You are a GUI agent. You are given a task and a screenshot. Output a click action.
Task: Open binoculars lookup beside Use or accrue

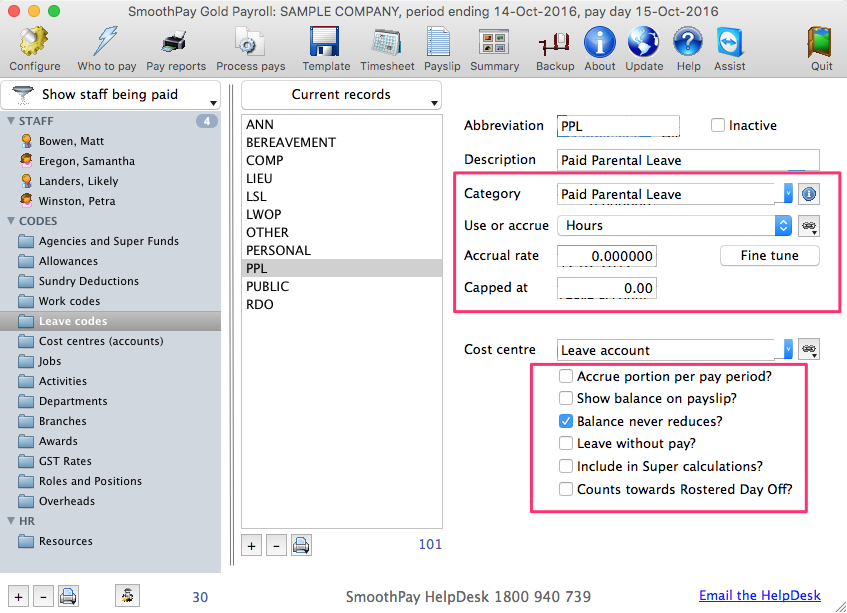809,226
